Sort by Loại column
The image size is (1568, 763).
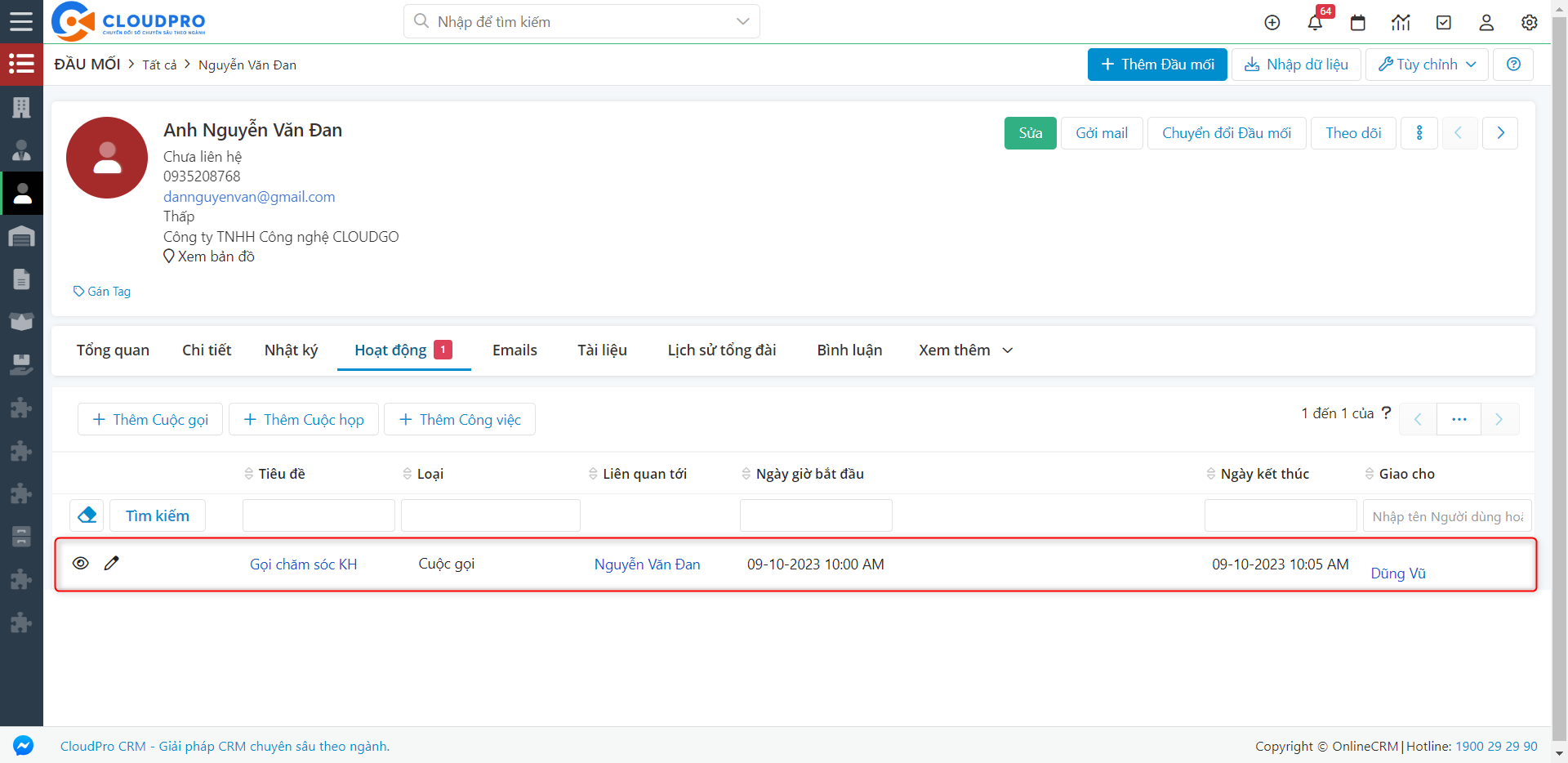[423, 474]
